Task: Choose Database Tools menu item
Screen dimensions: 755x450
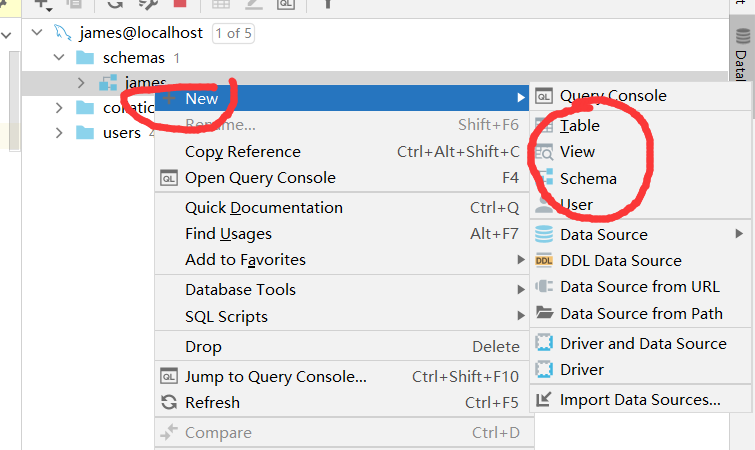Action: (x=342, y=290)
